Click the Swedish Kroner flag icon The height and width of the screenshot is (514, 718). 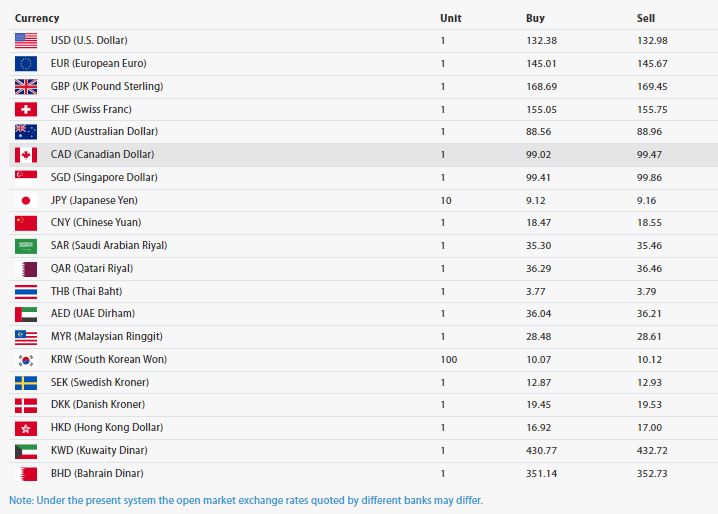[x=26, y=382]
